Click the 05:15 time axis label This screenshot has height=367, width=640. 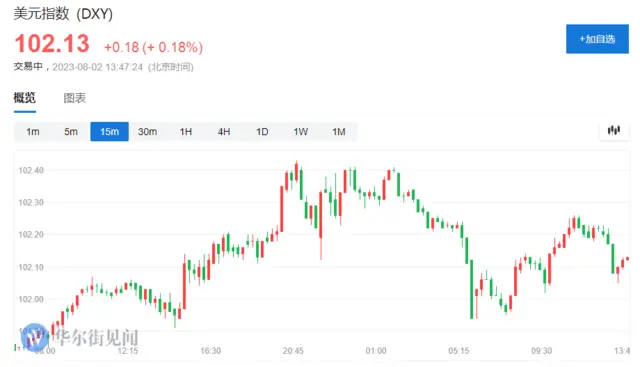coord(459,351)
